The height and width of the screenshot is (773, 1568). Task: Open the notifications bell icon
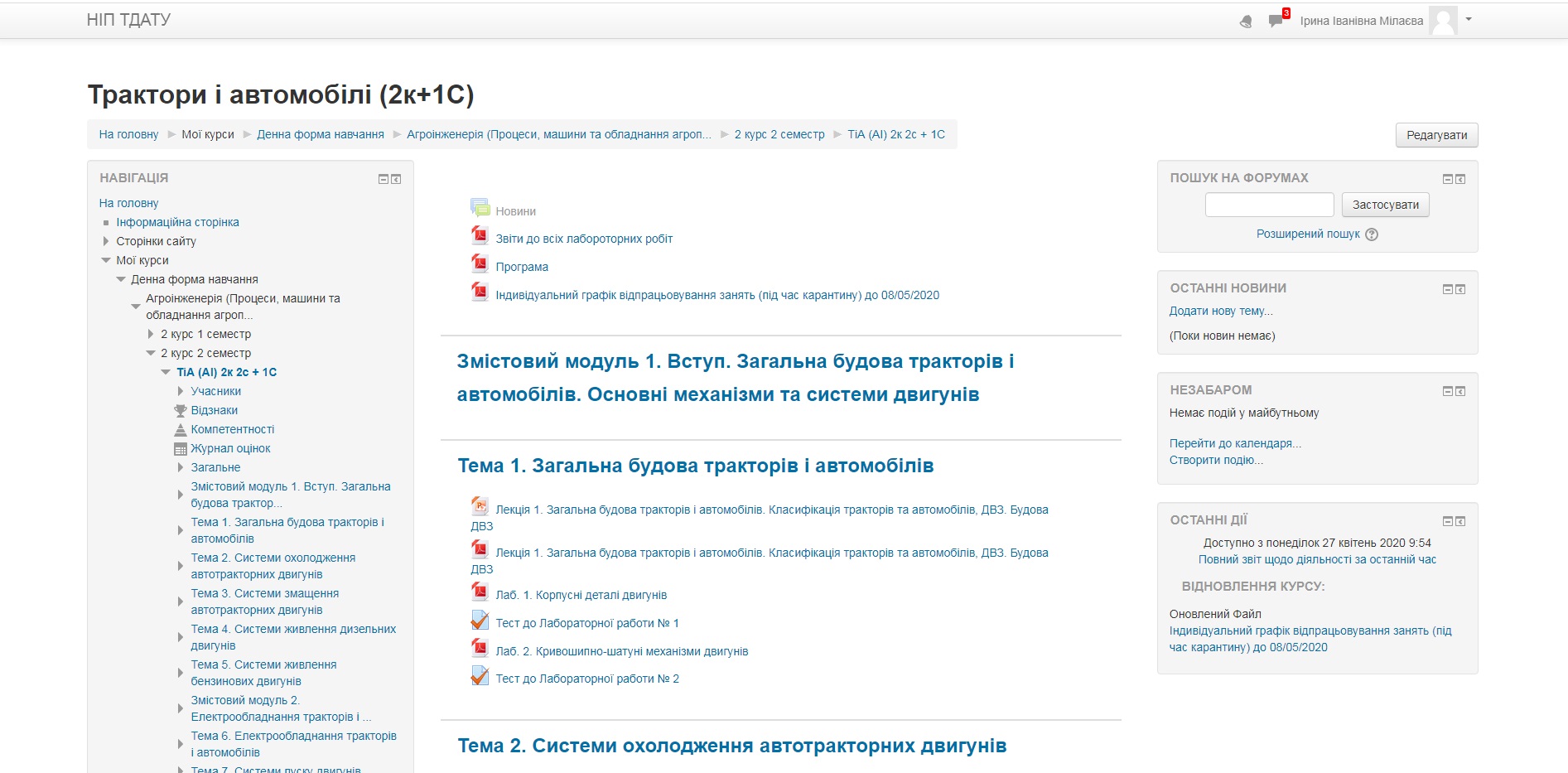pyautogui.click(x=1246, y=22)
